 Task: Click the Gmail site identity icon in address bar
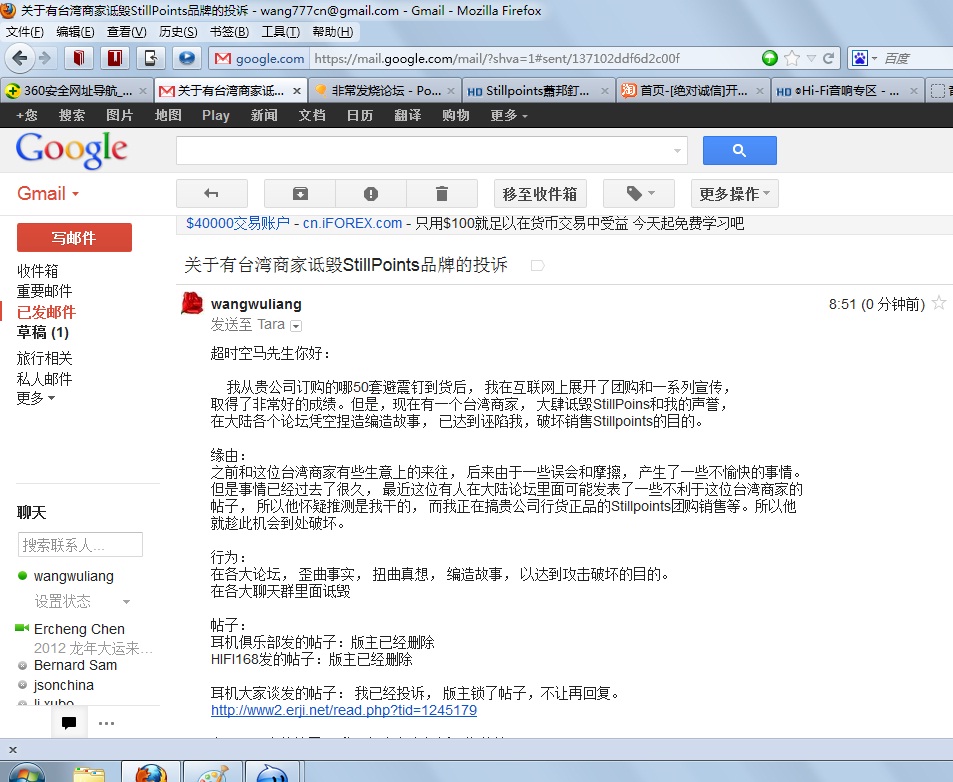(223, 58)
